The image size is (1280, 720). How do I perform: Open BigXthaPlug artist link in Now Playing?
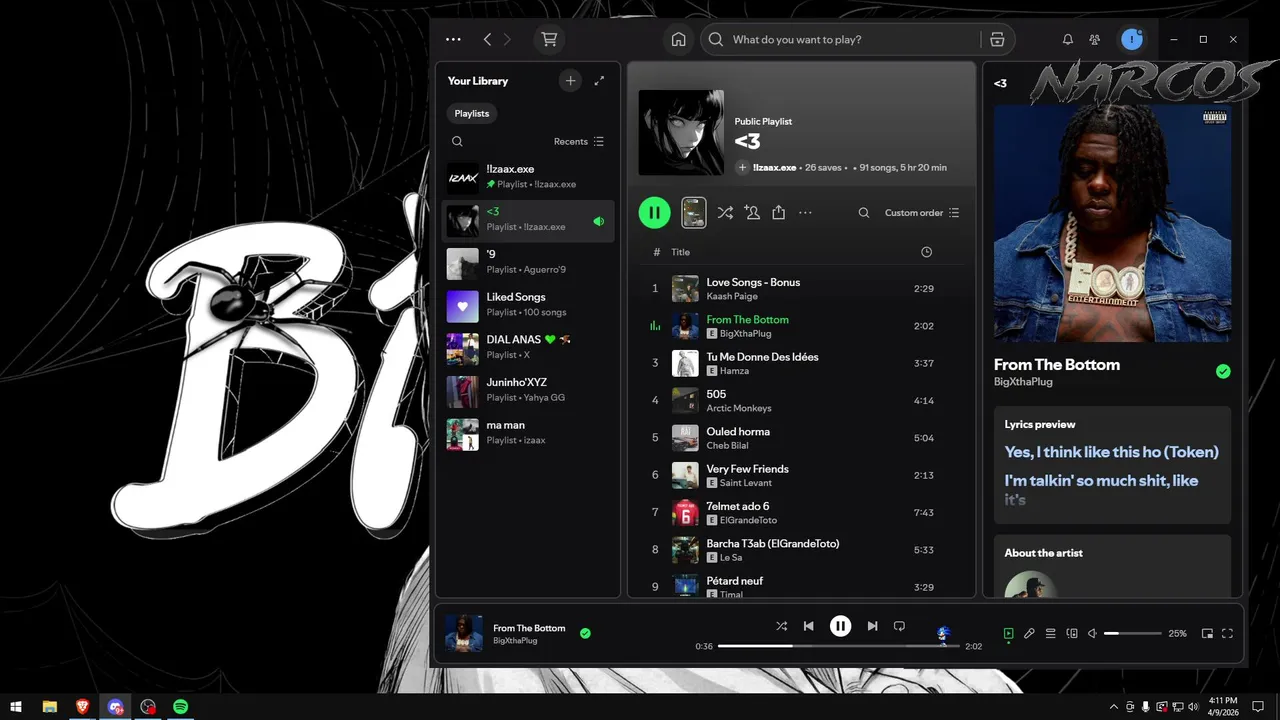[x=1023, y=382]
